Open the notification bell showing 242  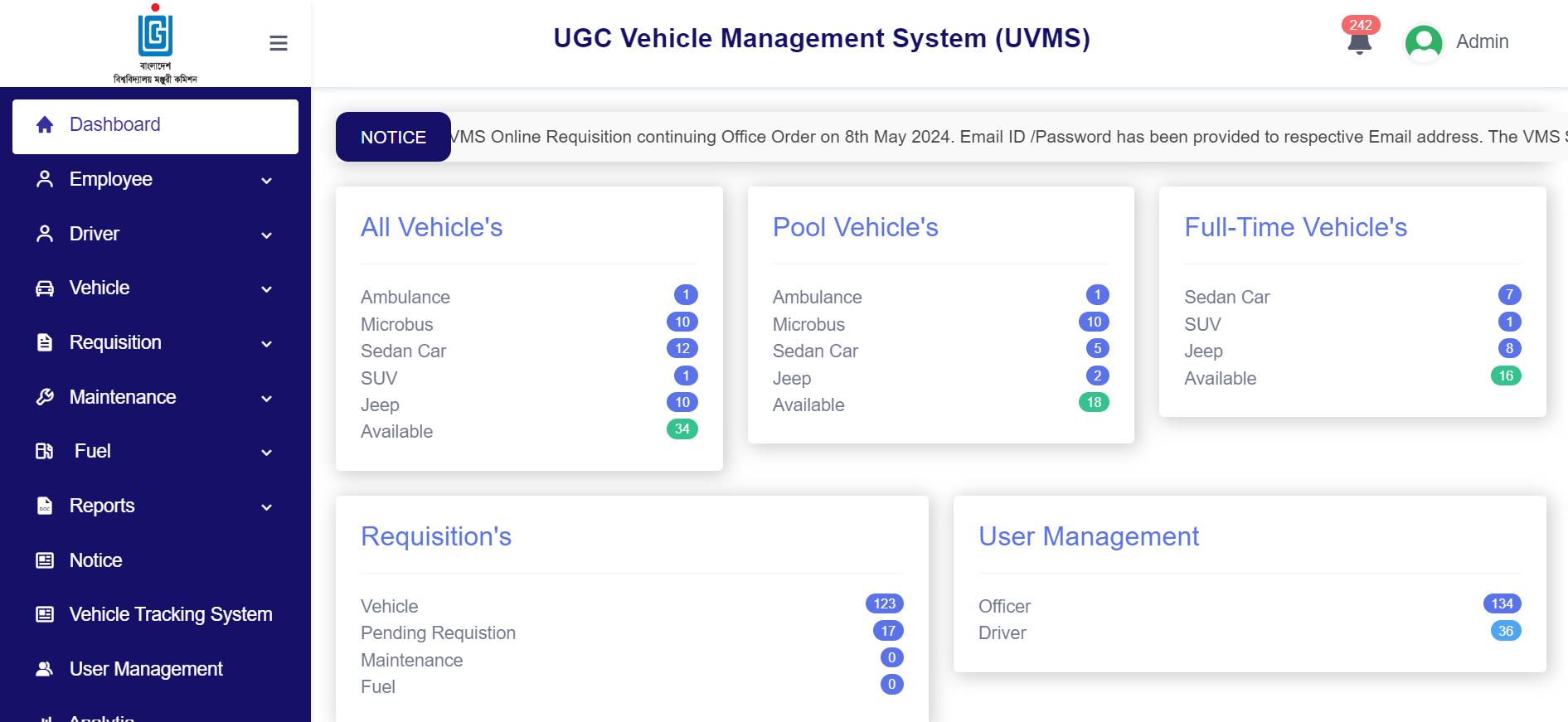(x=1359, y=37)
